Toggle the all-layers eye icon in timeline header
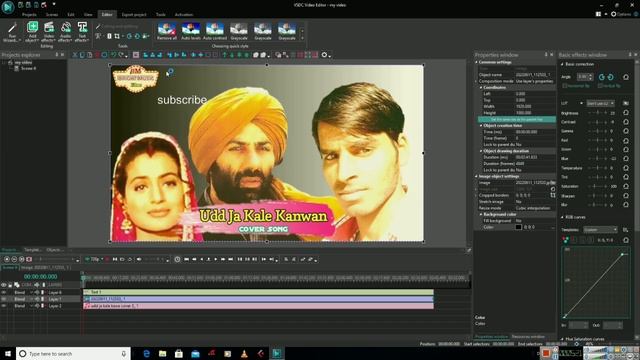Screen dimensions: 640x360 (4, 285)
